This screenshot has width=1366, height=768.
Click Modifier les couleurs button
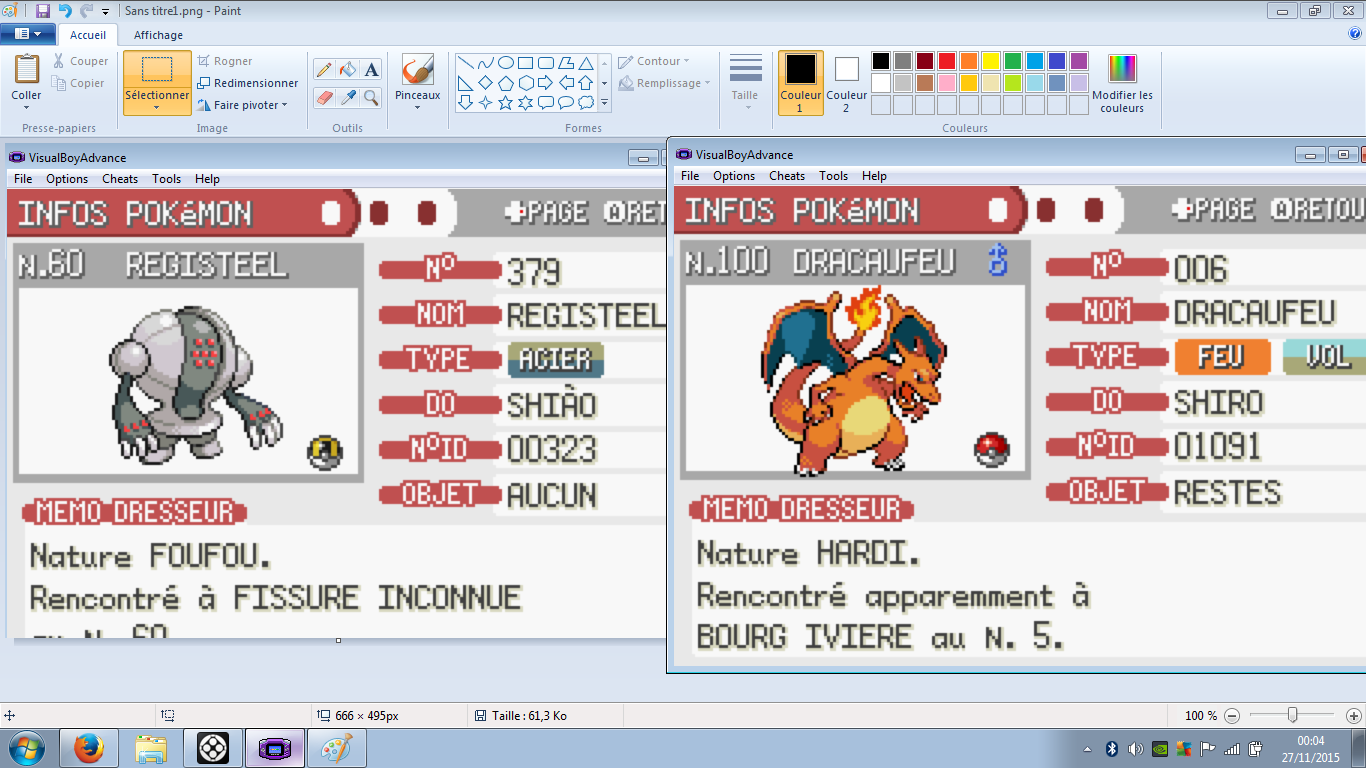click(x=1122, y=83)
